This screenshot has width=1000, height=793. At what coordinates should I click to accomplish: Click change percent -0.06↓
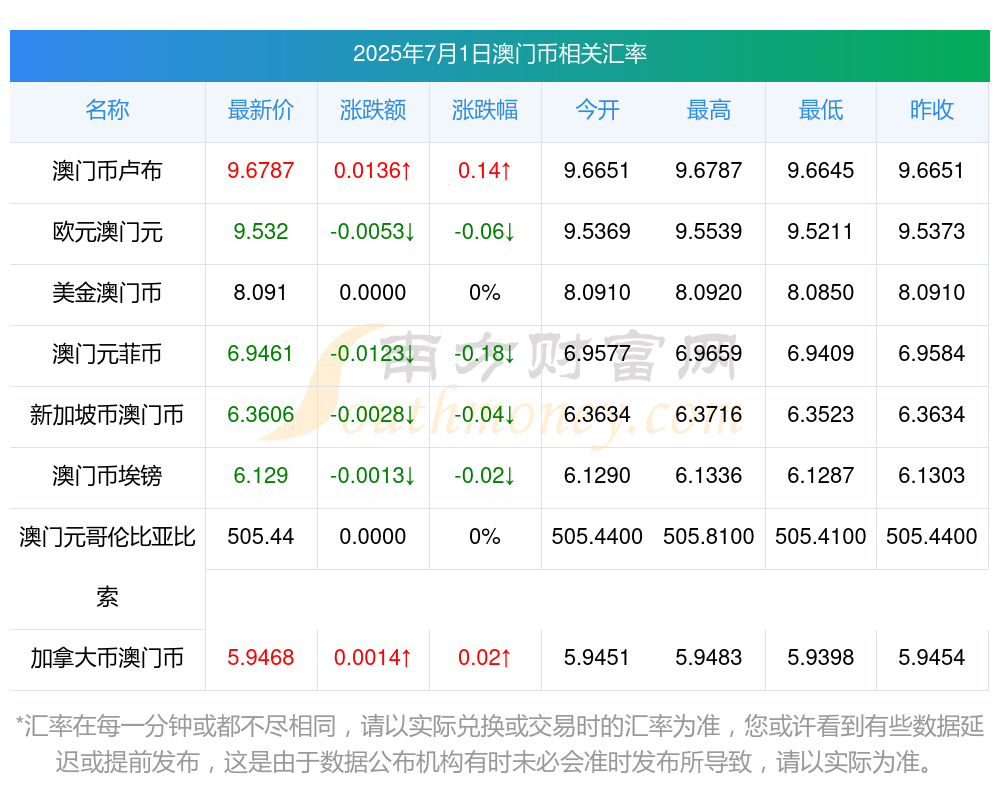(485, 231)
